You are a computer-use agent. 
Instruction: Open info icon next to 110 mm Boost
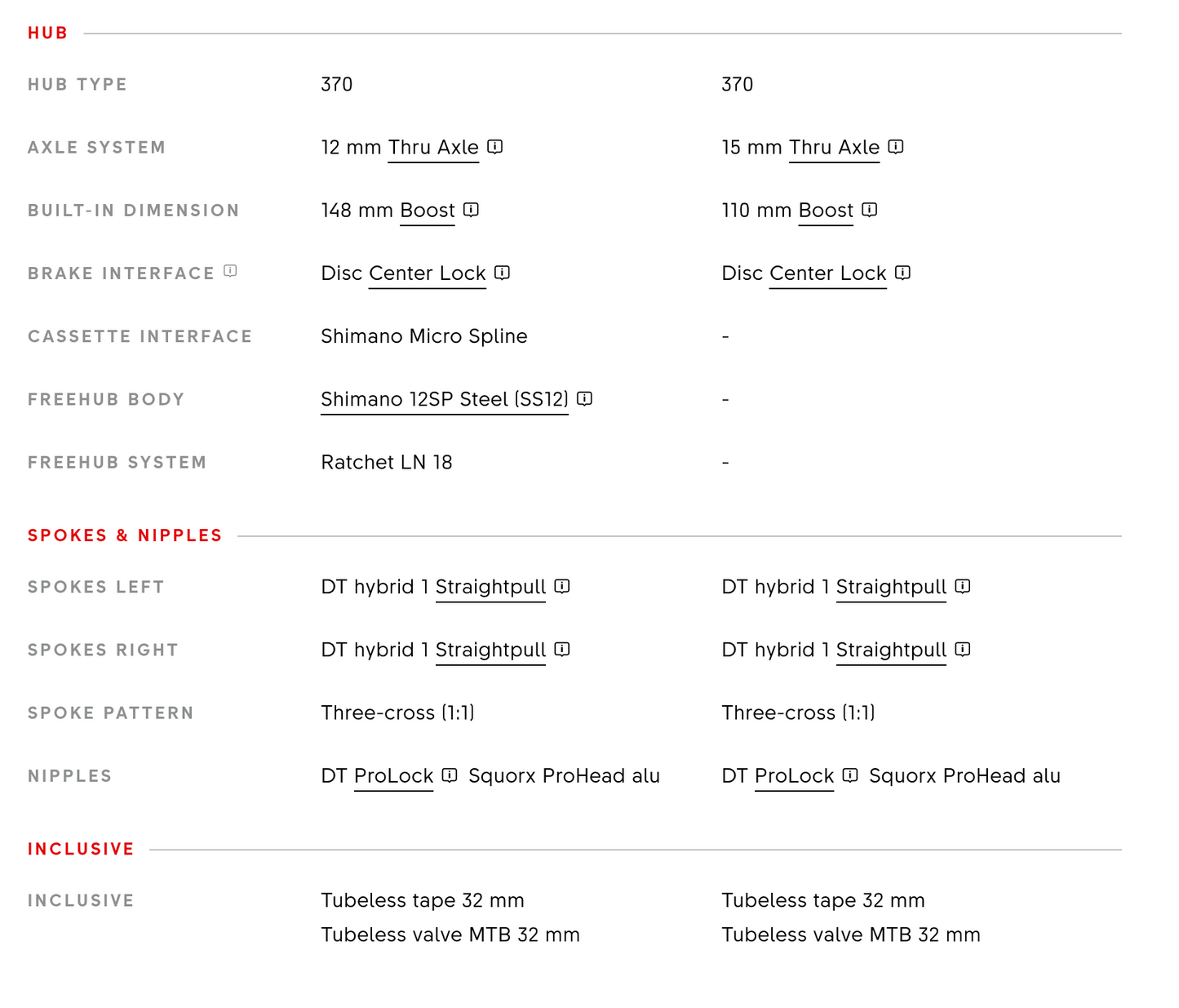870,209
